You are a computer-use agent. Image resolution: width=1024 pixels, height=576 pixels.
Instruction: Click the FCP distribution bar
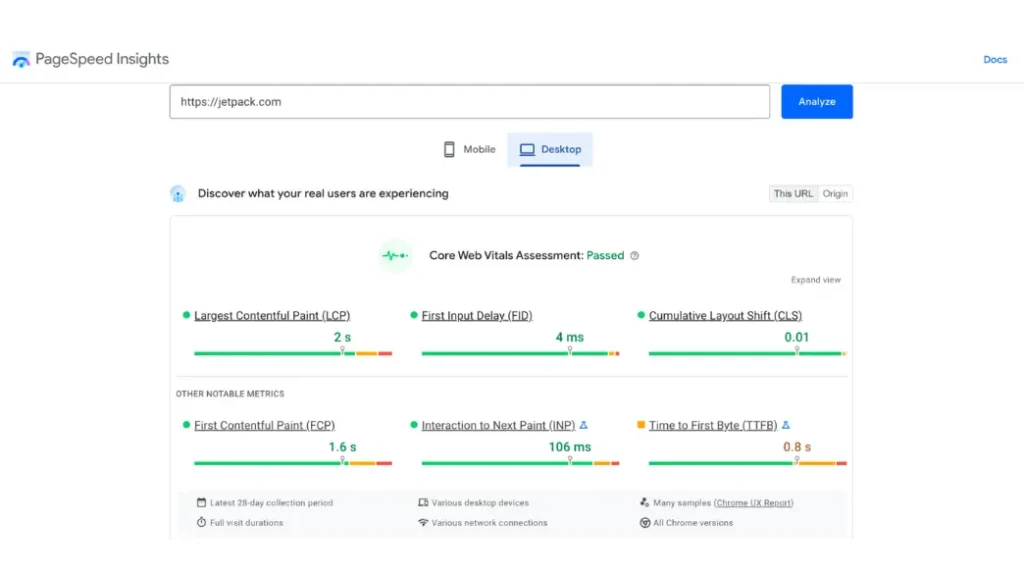[x=293, y=463]
